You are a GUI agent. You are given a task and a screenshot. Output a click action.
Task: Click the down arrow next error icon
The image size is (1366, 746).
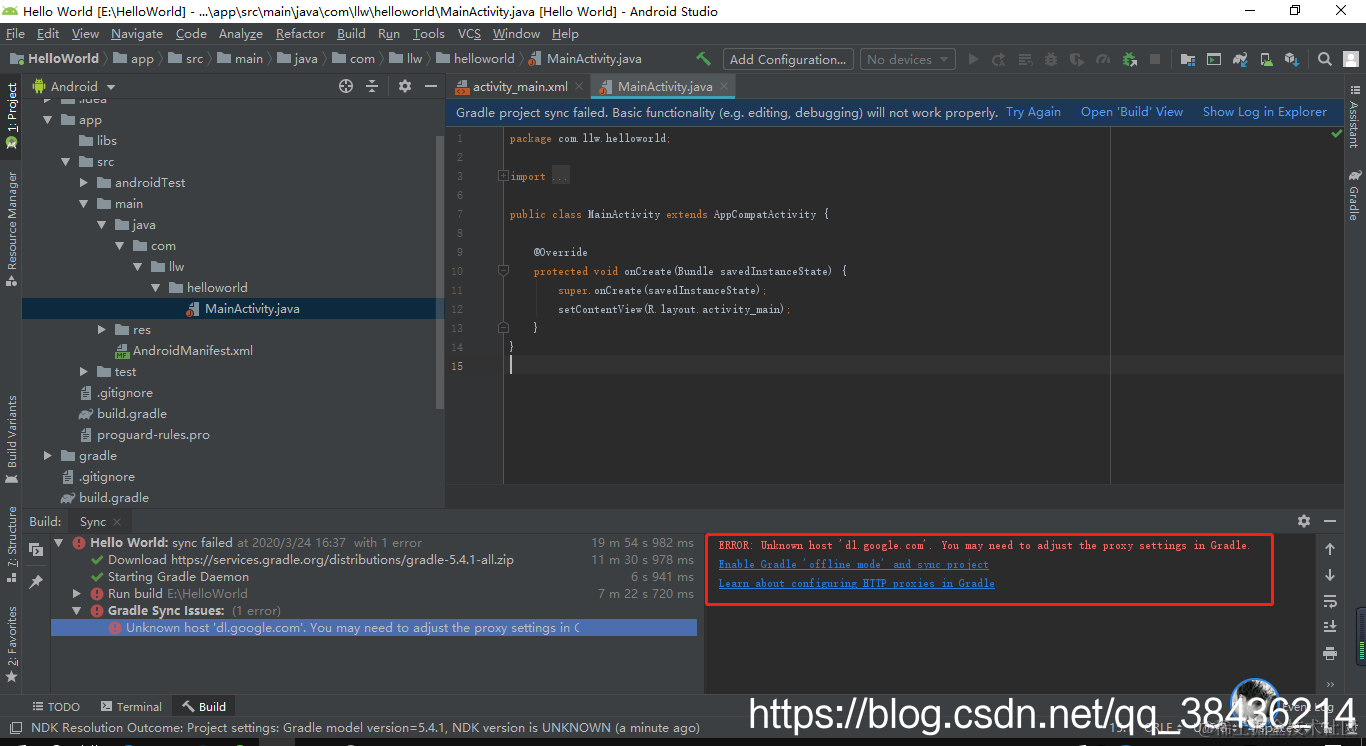[x=1329, y=575]
